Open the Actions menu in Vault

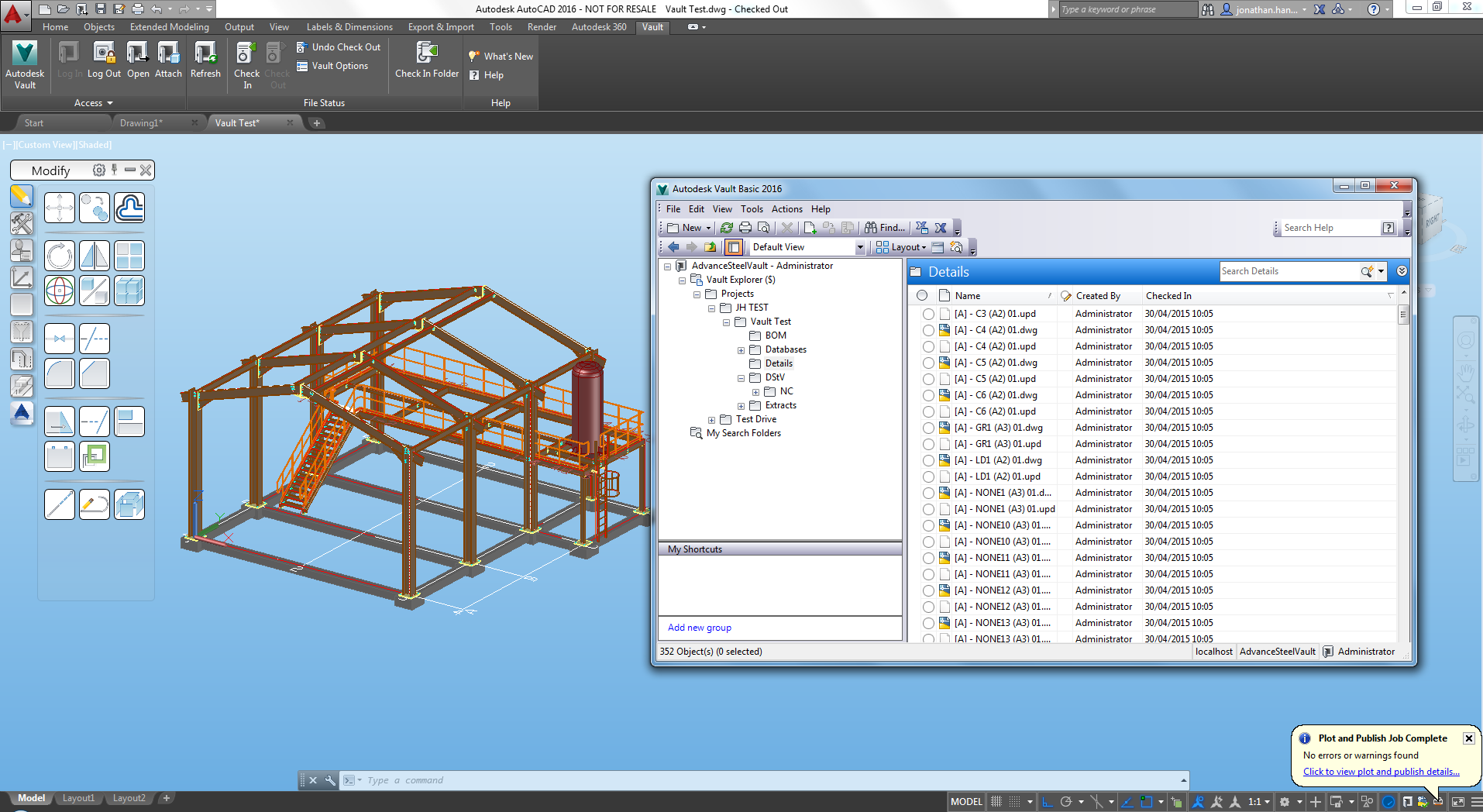(786, 209)
